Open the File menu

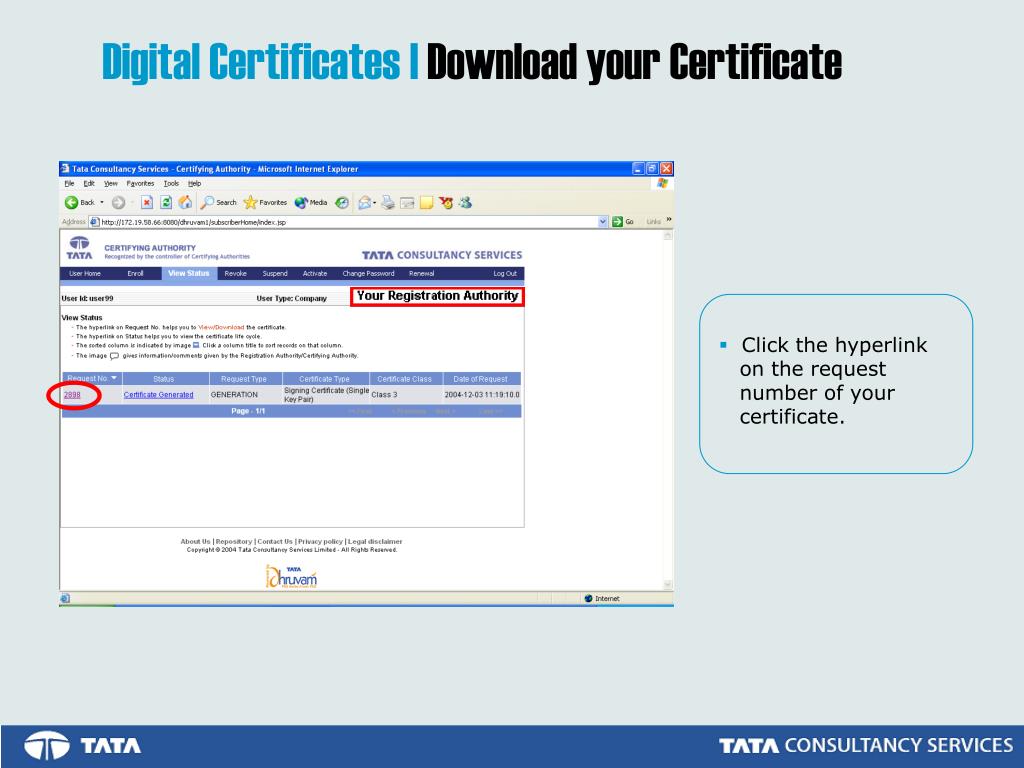tap(69, 184)
